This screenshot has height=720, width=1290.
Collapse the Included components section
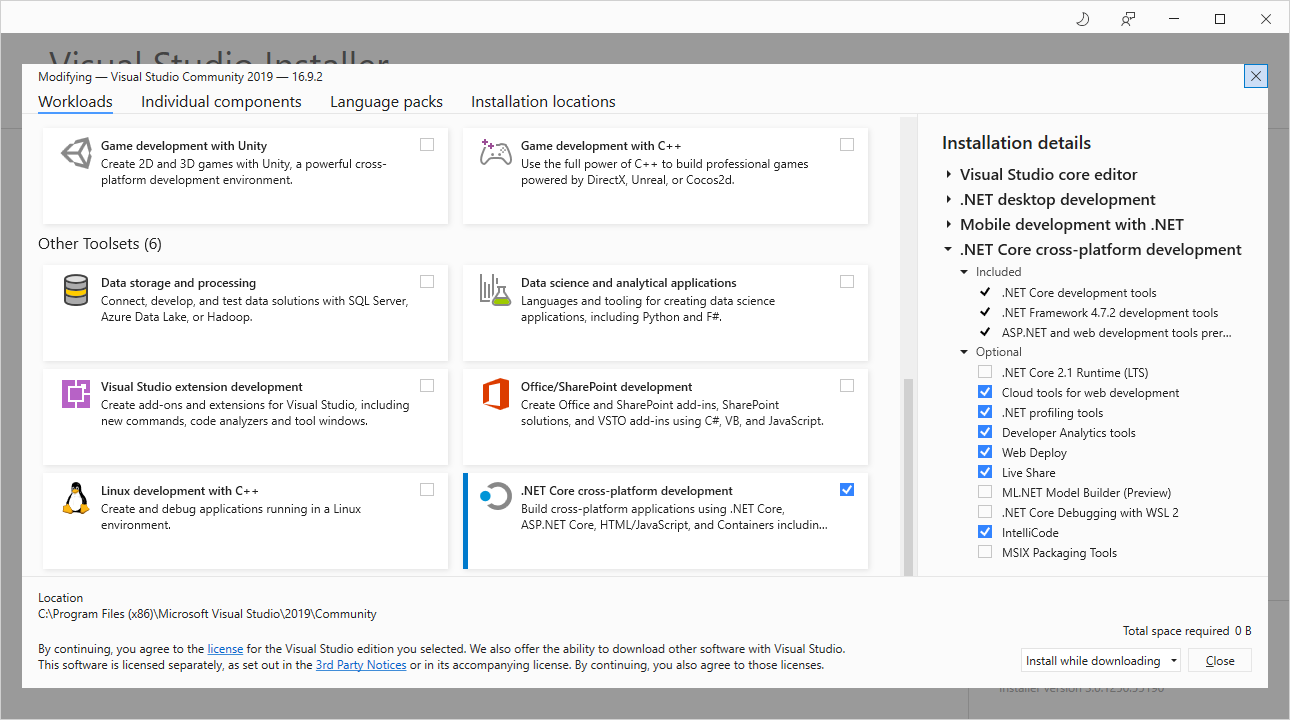coord(964,272)
